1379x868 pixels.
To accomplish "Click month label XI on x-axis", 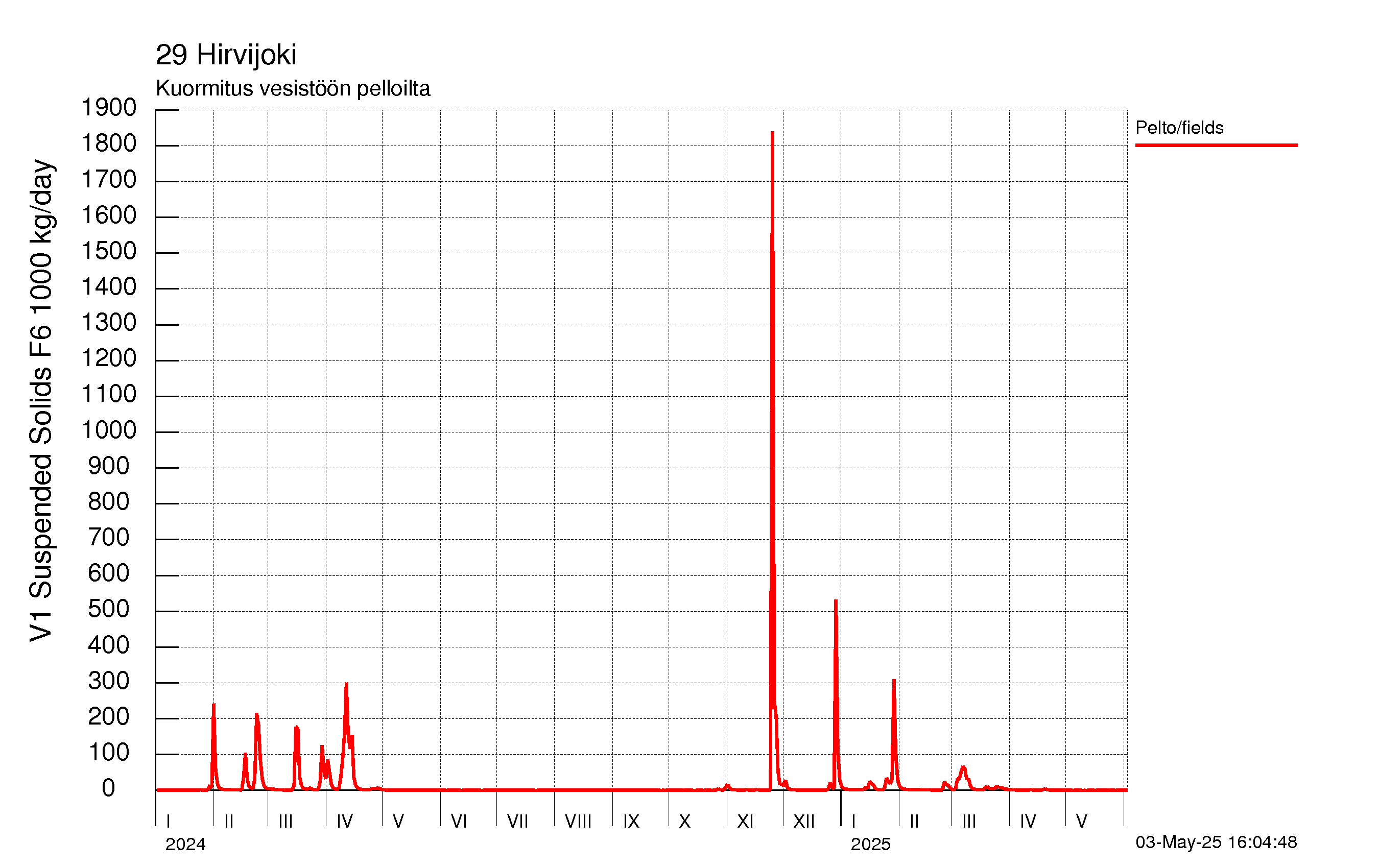I will coord(745,822).
